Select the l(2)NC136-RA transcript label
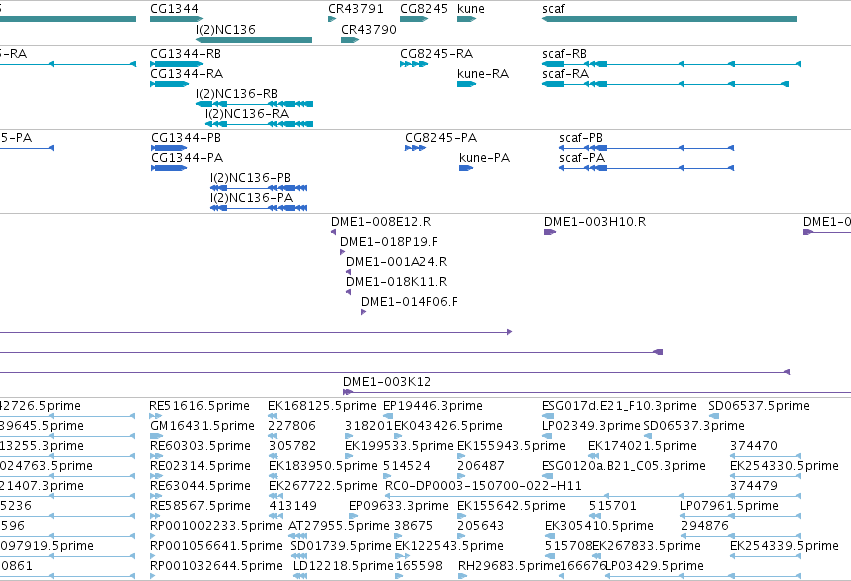The image size is (851, 581). tap(247, 113)
